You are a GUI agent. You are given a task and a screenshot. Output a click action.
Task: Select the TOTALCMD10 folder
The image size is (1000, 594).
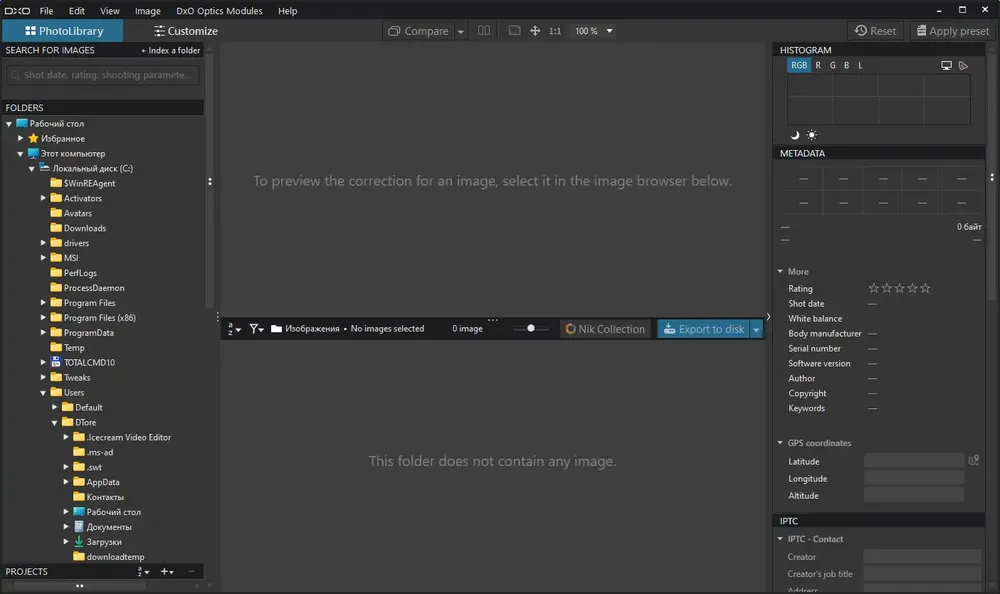tap(83, 362)
